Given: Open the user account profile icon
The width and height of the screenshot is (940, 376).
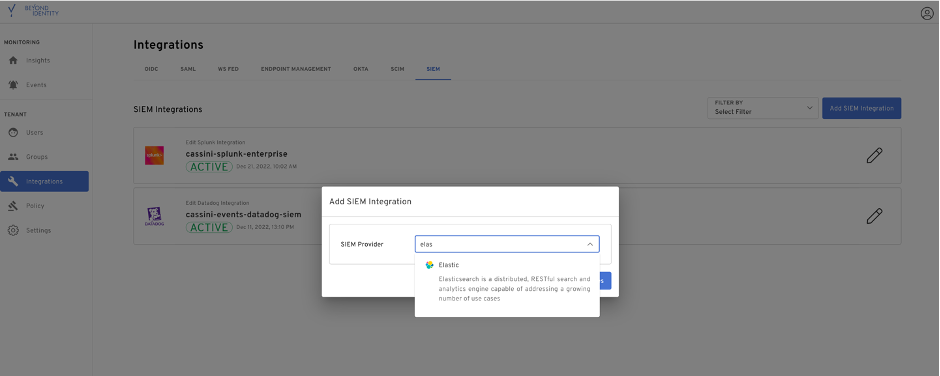Looking at the screenshot, I should 927,14.
